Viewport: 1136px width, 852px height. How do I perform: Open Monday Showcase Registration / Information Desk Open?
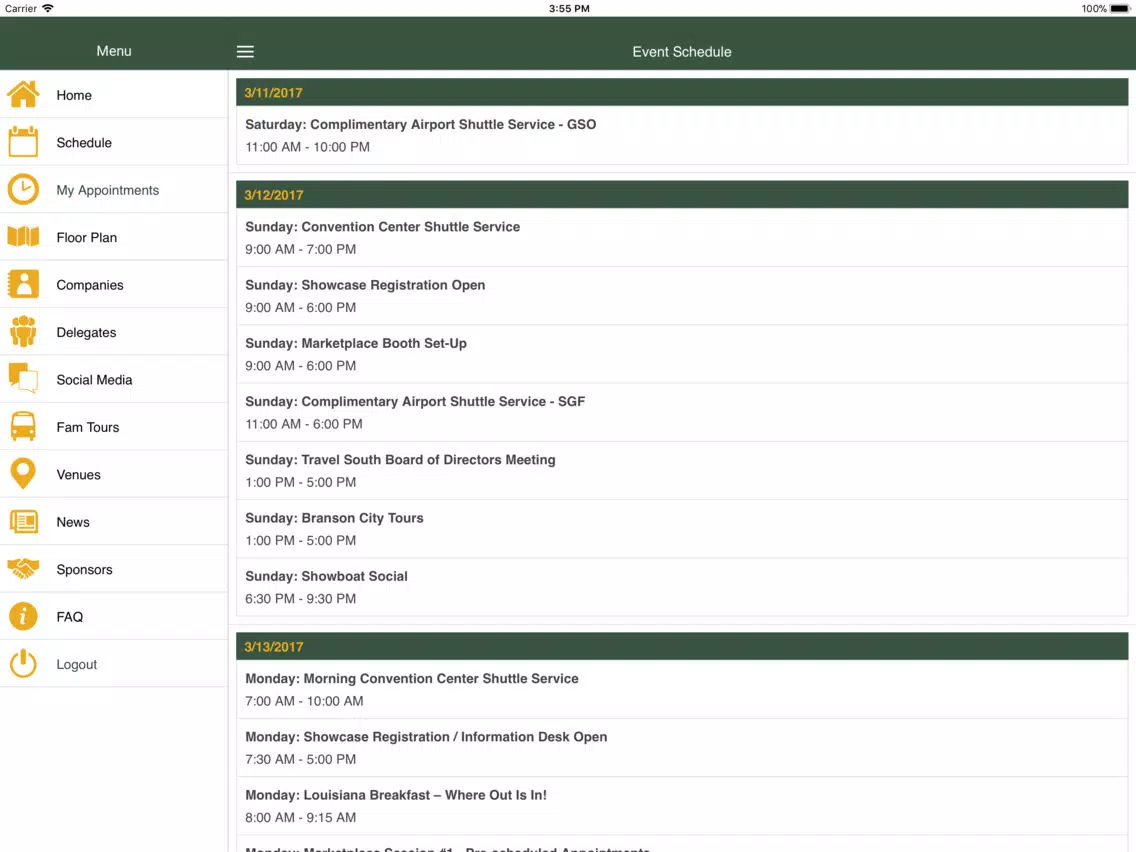pos(682,748)
